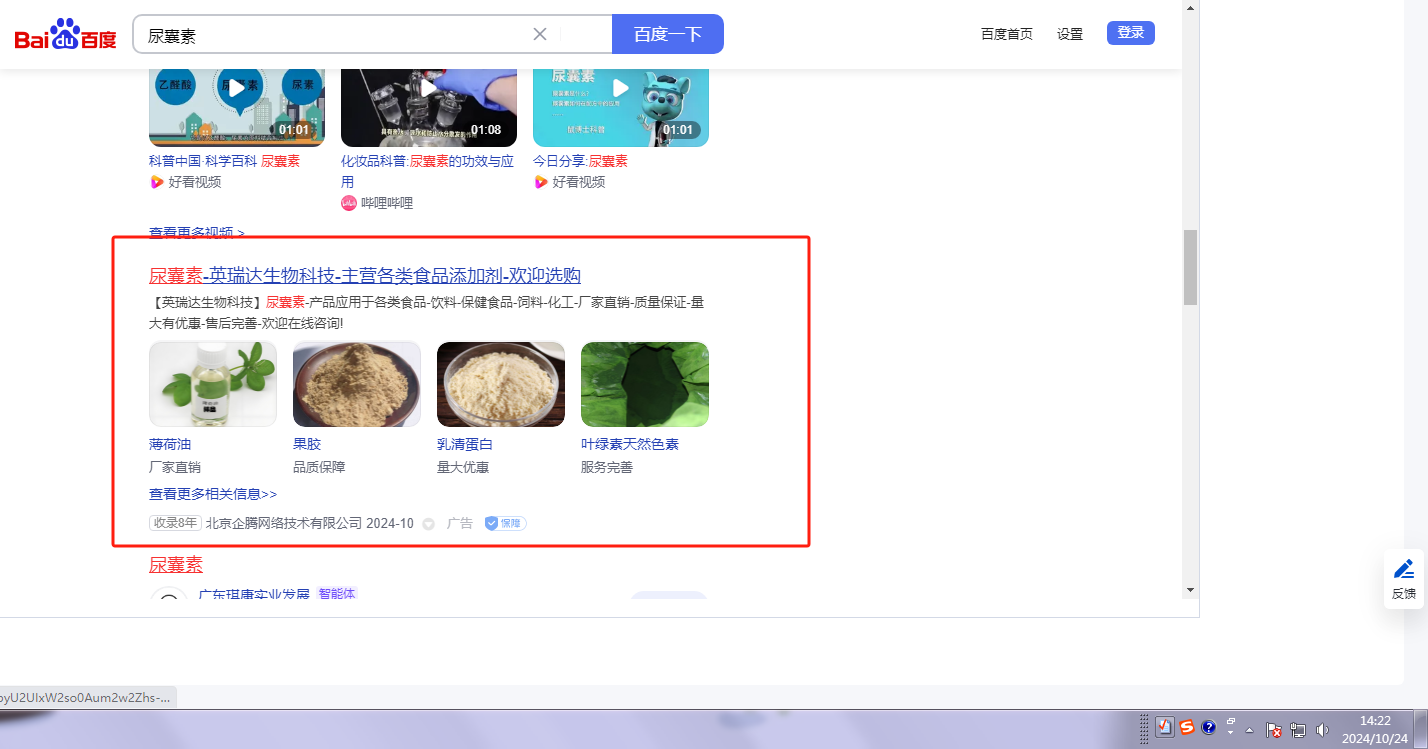Open the Action Center flag icon
This screenshot has width=1428, height=749.
[1274, 730]
